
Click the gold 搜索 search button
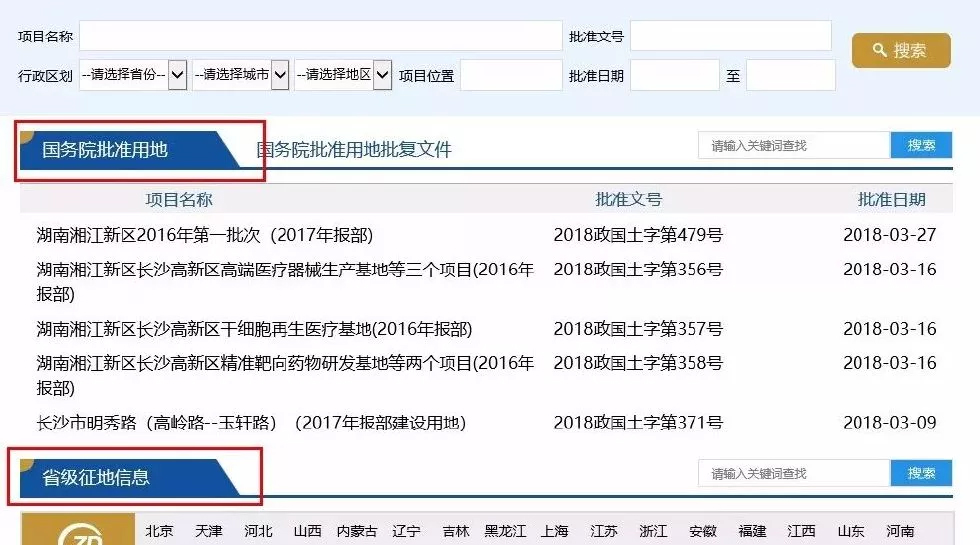[900, 50]
